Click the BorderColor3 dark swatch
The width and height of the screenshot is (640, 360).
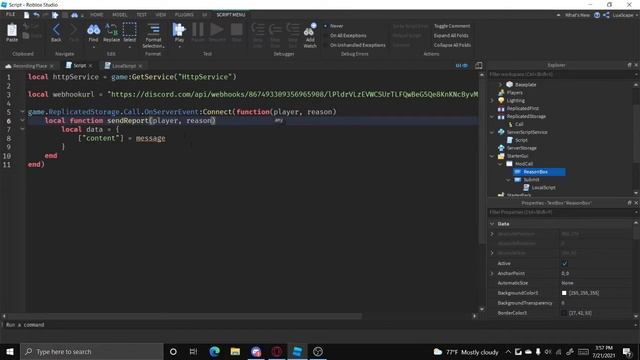click(564, 313)
